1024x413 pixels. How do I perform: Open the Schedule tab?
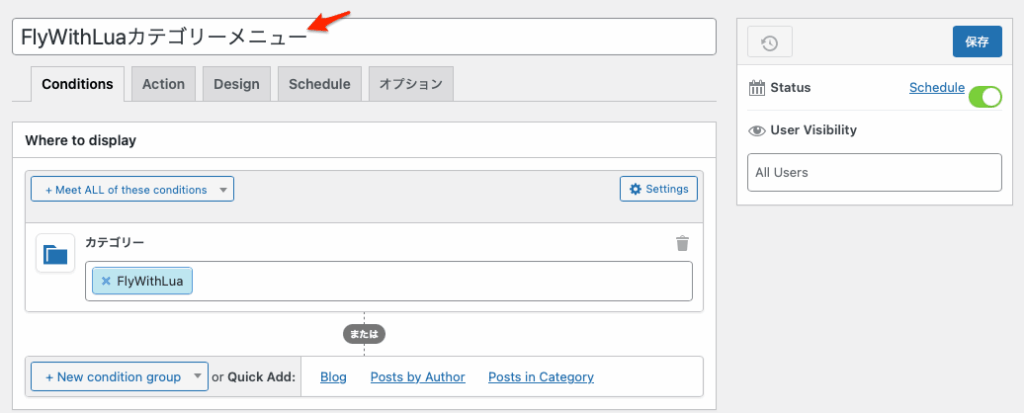pos(319,84)
